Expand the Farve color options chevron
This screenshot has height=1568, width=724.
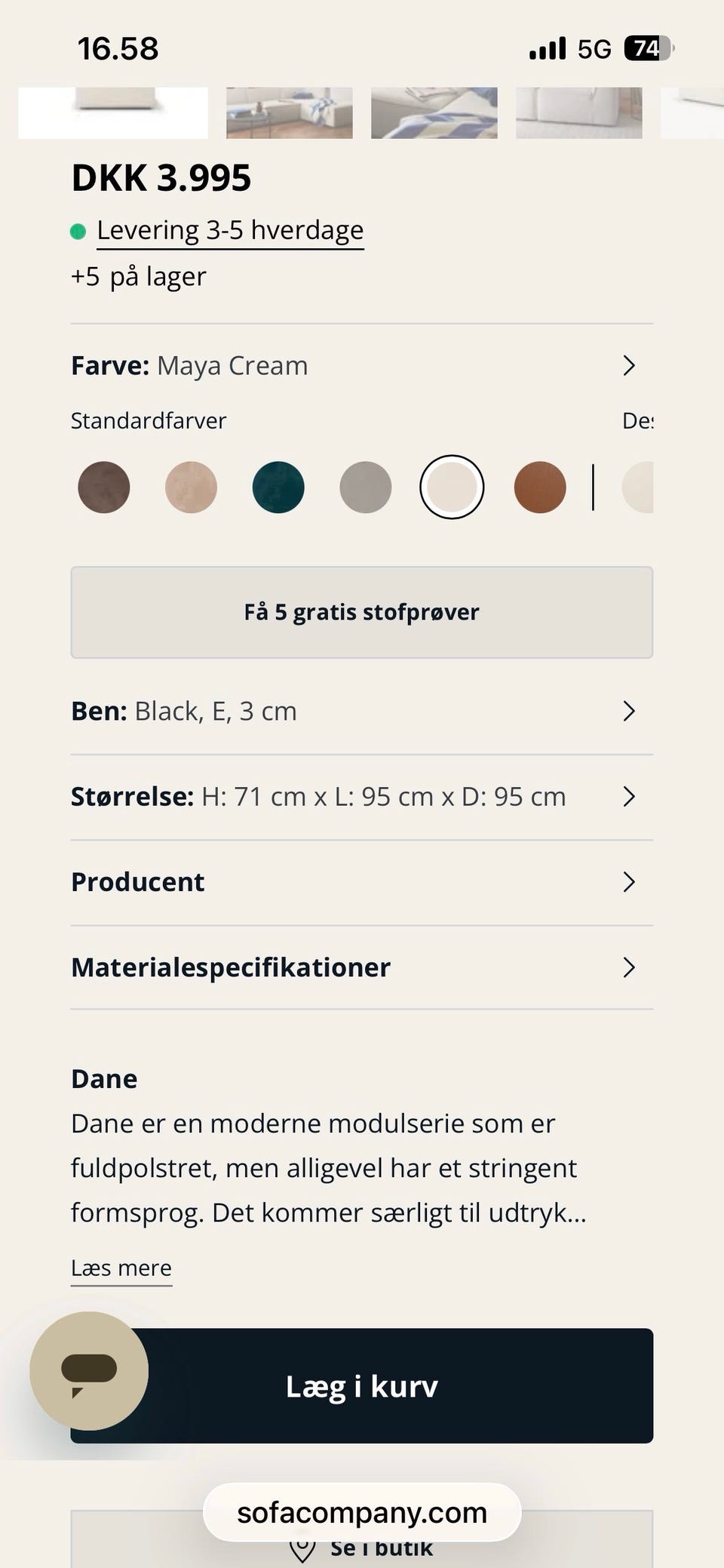click(x=629, y=366)
